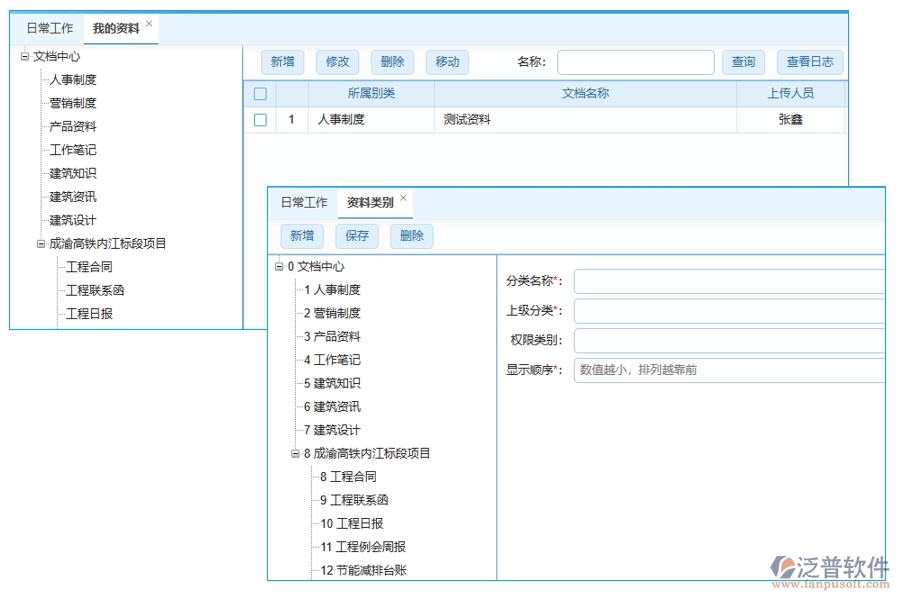This screenshot has width=900, height=600.
Task: Click the 查询 button to search
Action: tap(743, 61)
